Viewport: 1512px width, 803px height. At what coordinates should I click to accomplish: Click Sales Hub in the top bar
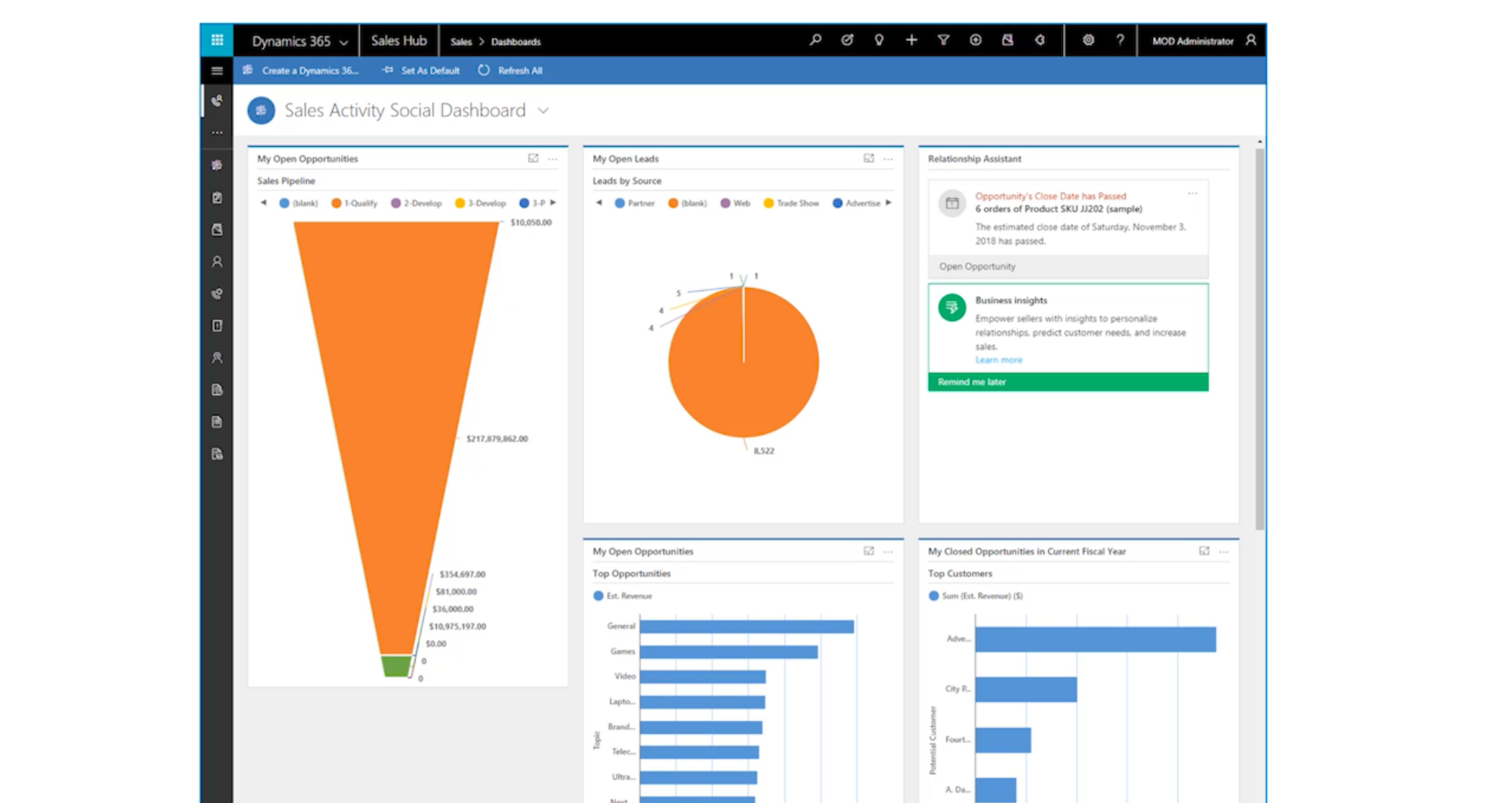point(399,40)
